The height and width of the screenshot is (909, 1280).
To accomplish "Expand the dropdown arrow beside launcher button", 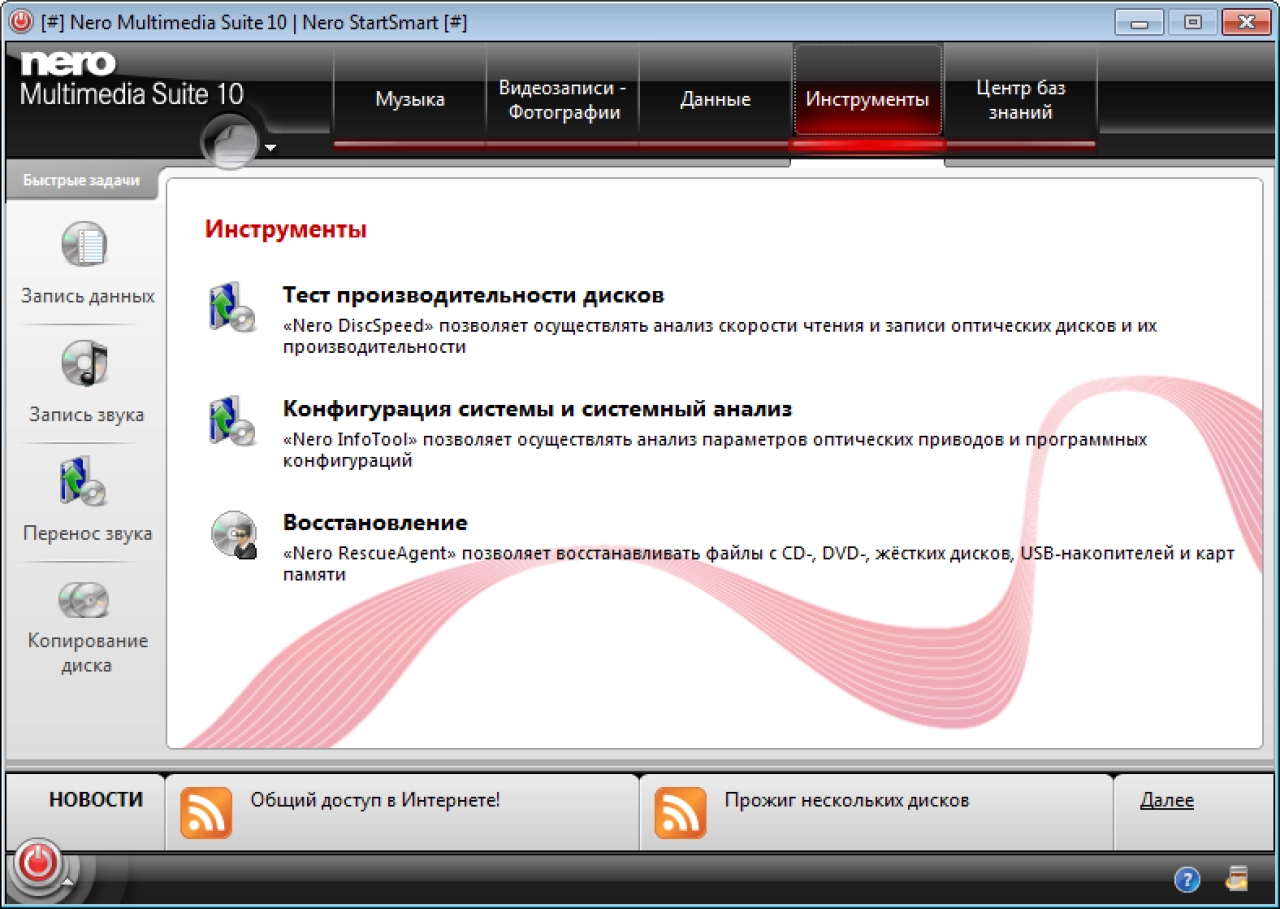I will pyautogui.click(x=270, y=149).
